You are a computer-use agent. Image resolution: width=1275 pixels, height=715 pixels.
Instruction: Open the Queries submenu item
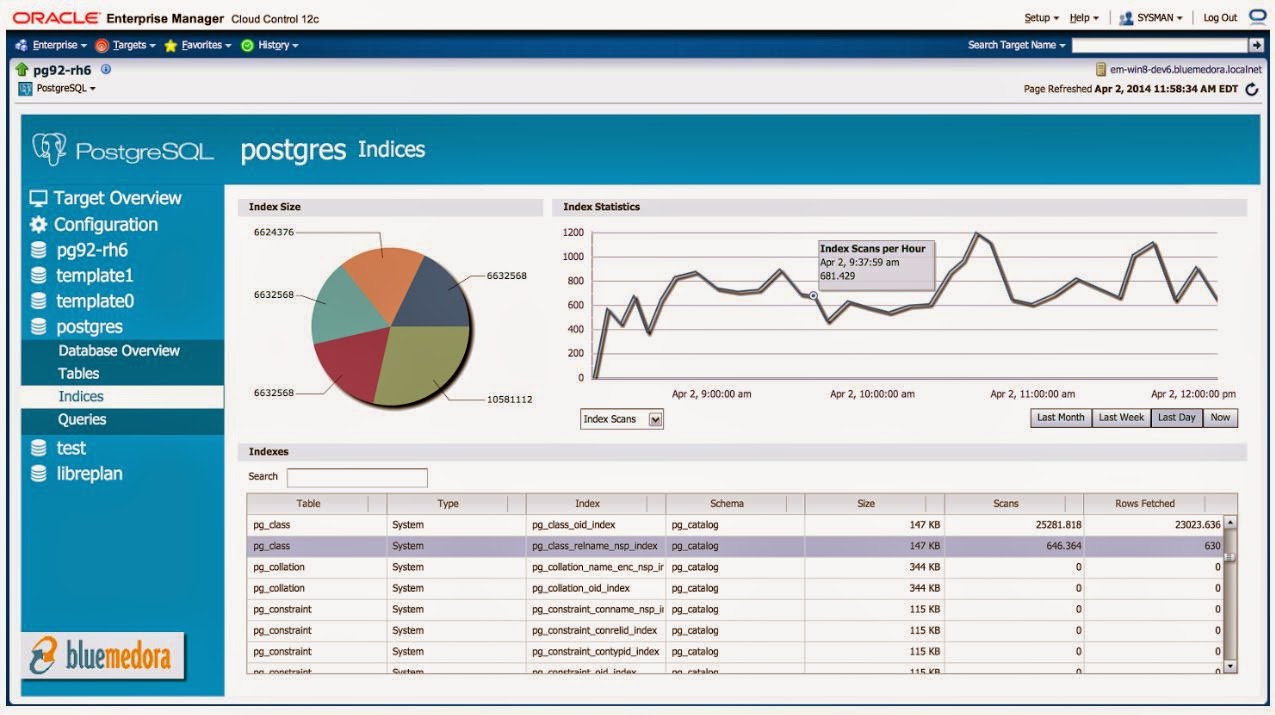(x=82, y=419)
